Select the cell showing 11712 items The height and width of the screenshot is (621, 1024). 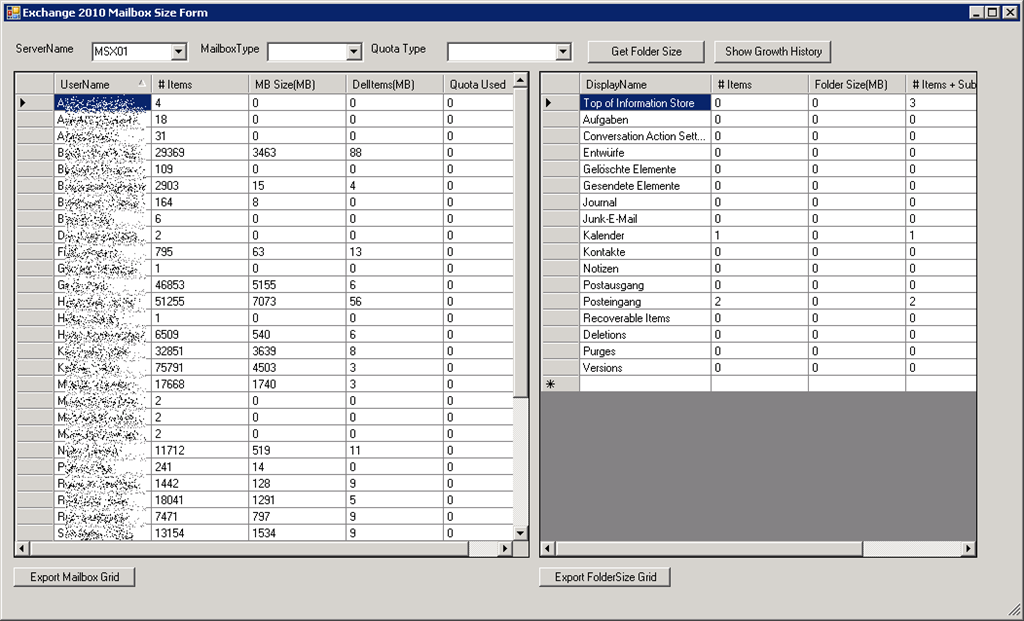pos(200,451)
